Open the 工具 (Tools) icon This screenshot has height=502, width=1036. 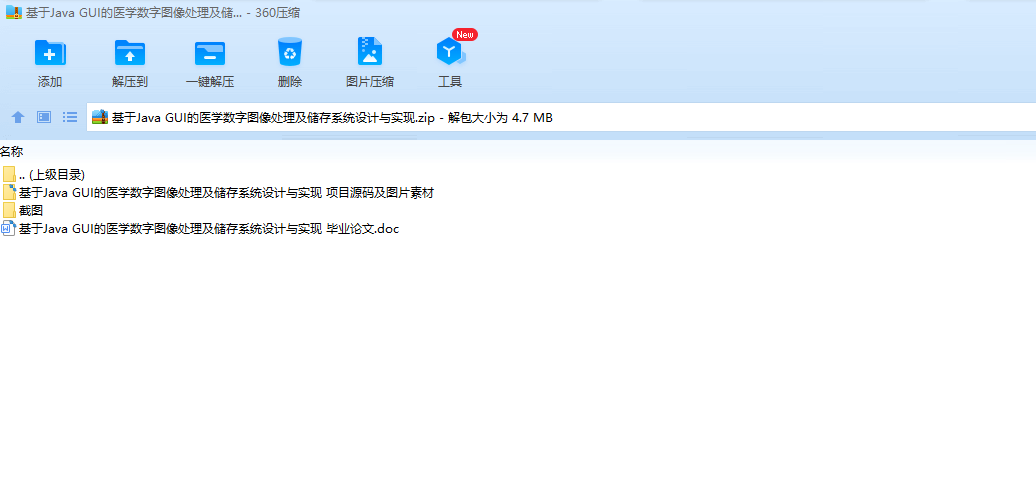point(450,52)
